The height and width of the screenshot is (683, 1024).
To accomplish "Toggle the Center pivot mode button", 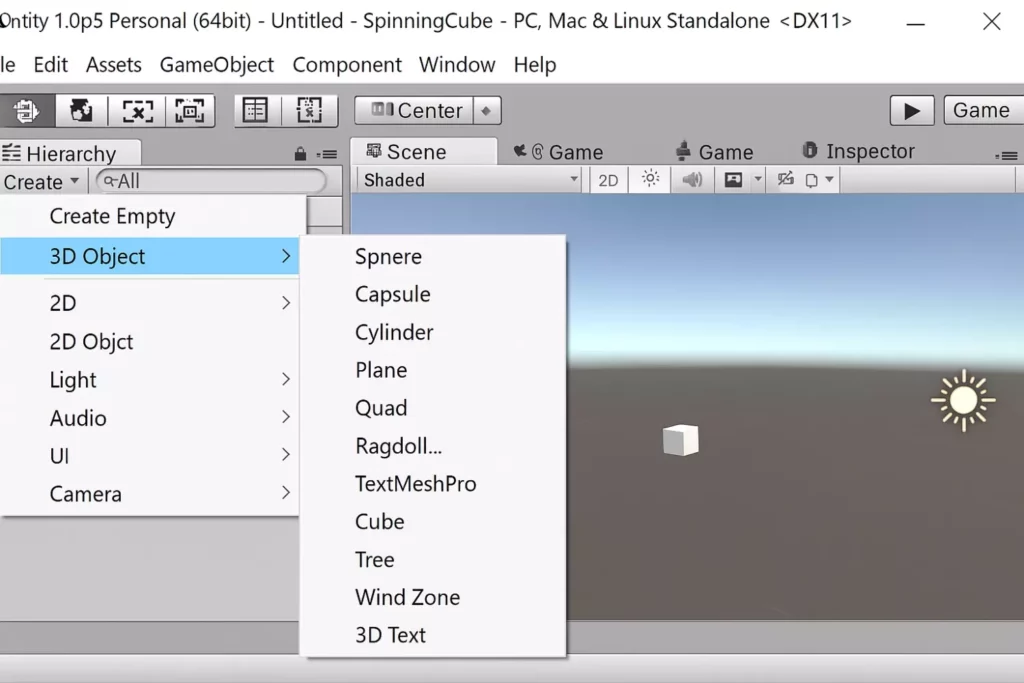I will [417, 110].
